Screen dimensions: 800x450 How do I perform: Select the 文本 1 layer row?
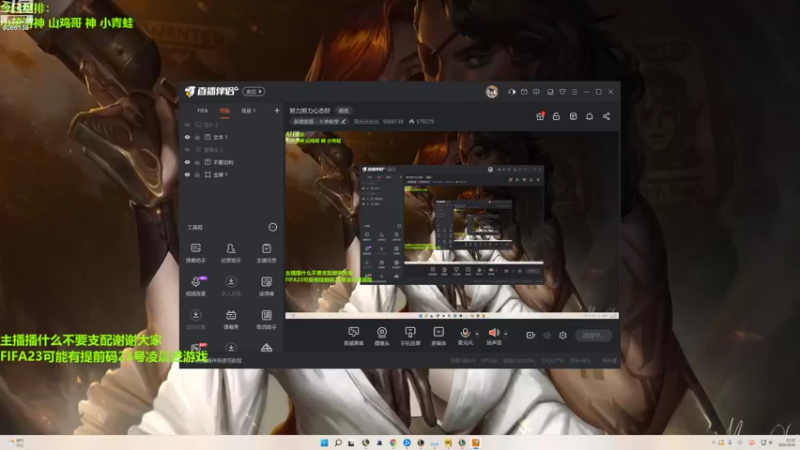(233, 137)
